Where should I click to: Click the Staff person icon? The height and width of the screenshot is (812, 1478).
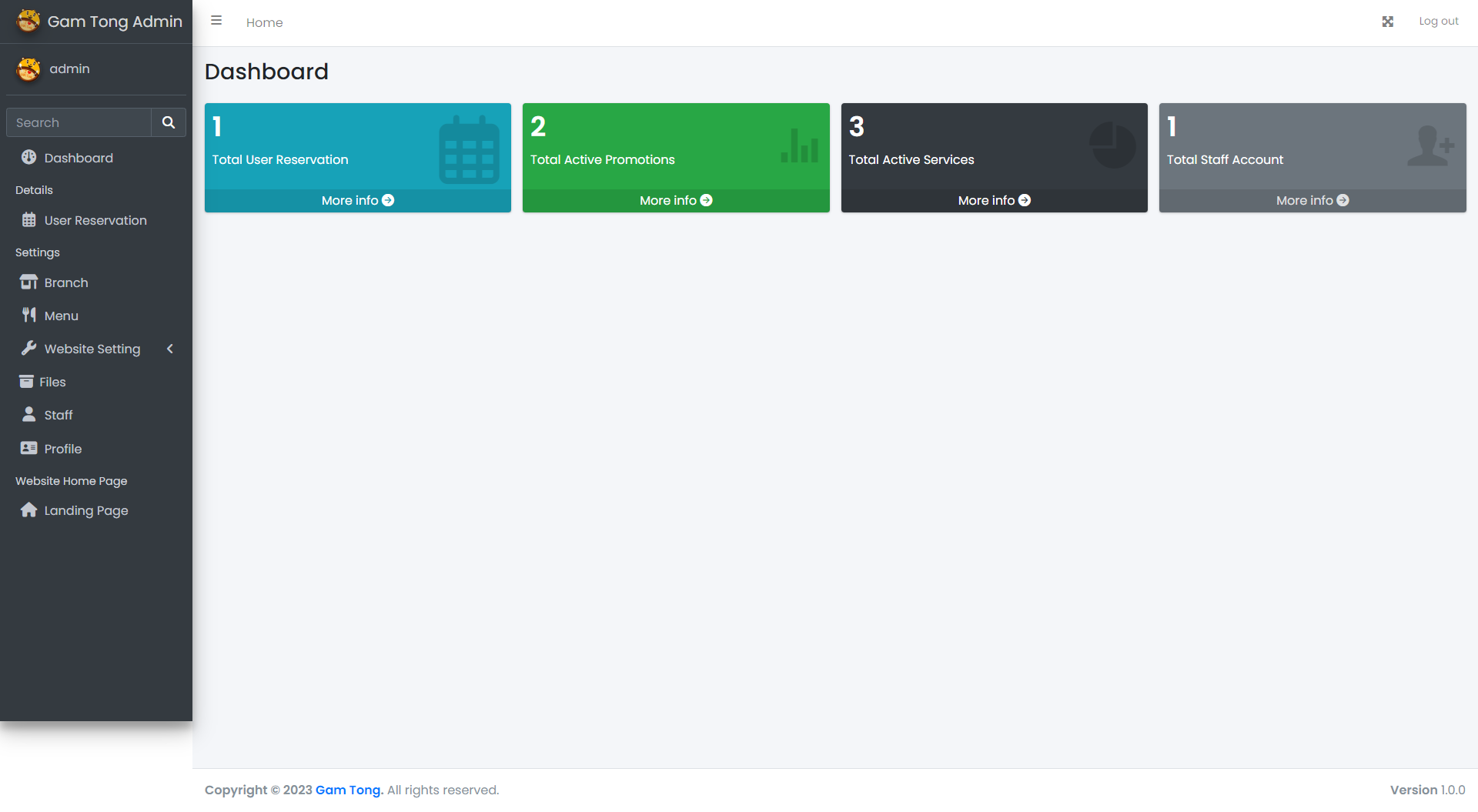pyautogui.click(x=28, y=415)
